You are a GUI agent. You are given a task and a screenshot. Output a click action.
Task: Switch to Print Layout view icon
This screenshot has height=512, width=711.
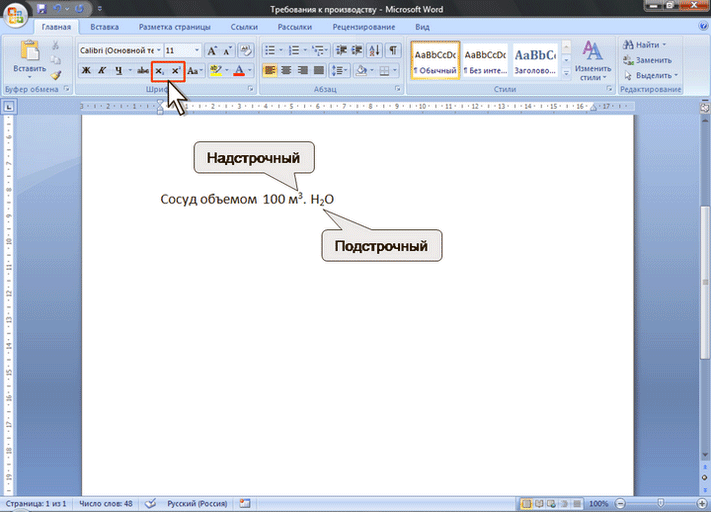coord(526,503)
